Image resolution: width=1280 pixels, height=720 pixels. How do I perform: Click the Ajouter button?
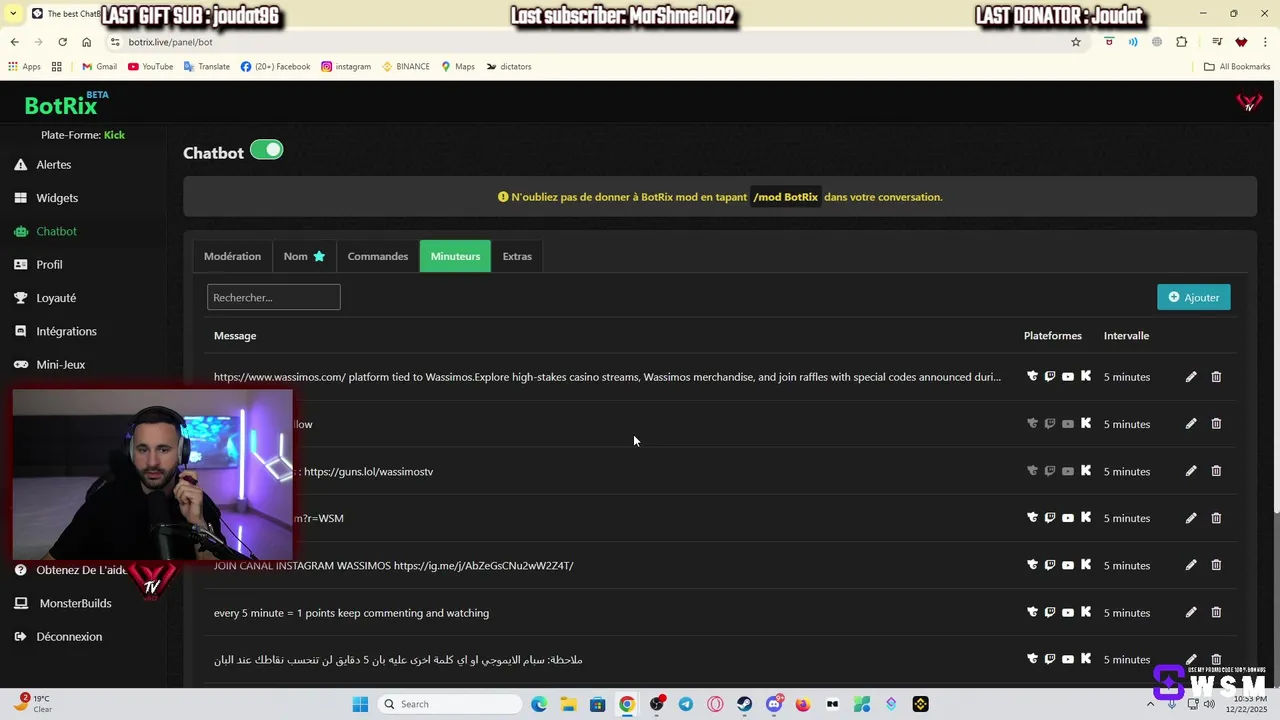point(1194,297)
